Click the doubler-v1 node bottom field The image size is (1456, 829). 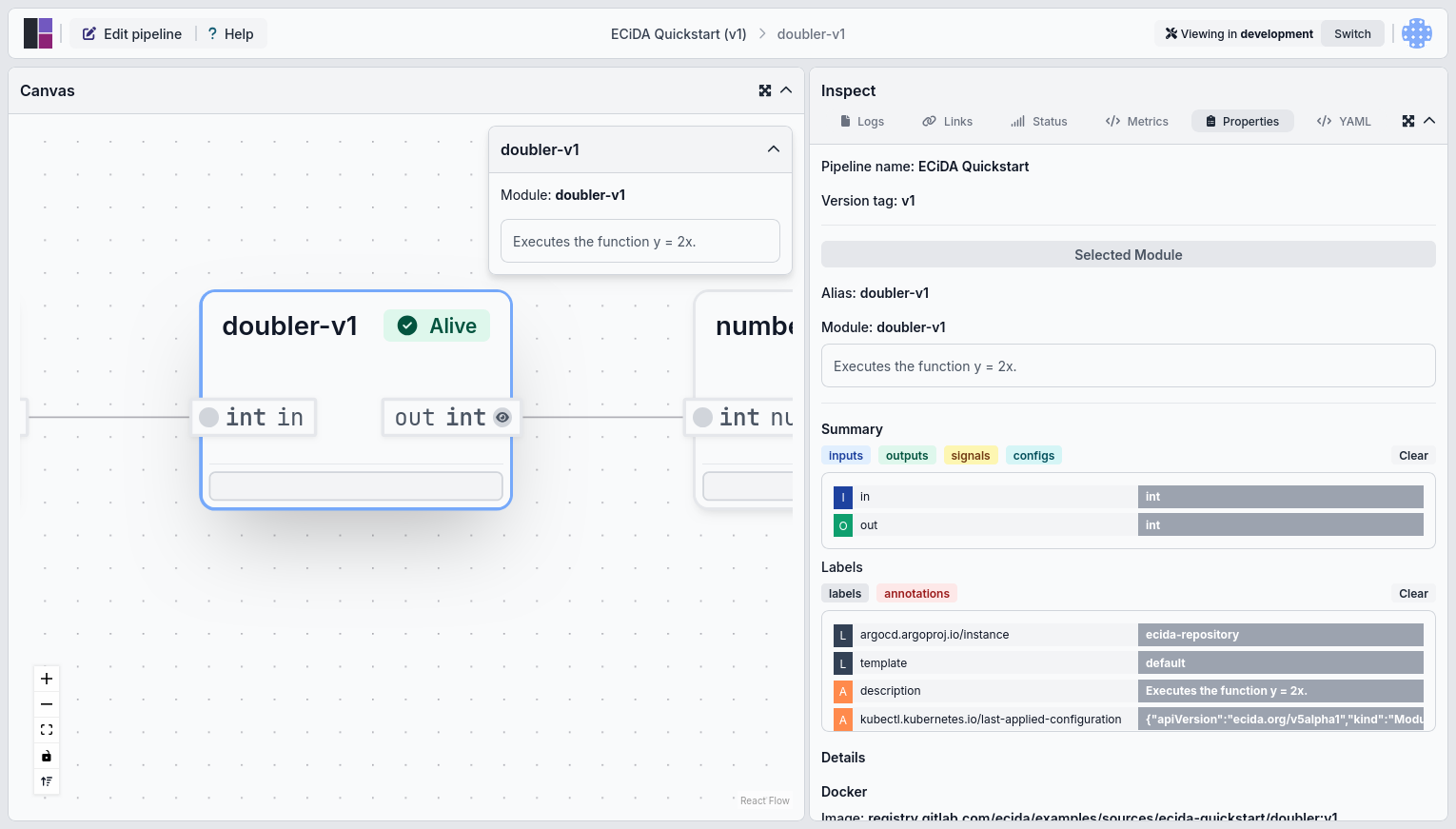click(356, 485)
